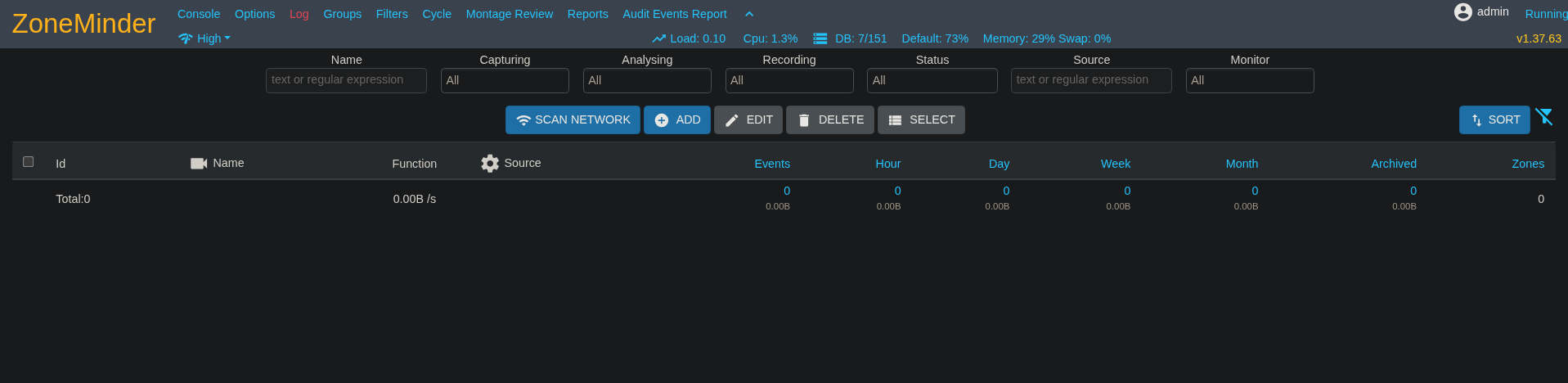Click the total Events count 0
Viewport: 1568px width, 383px height.
pos(787,191)
